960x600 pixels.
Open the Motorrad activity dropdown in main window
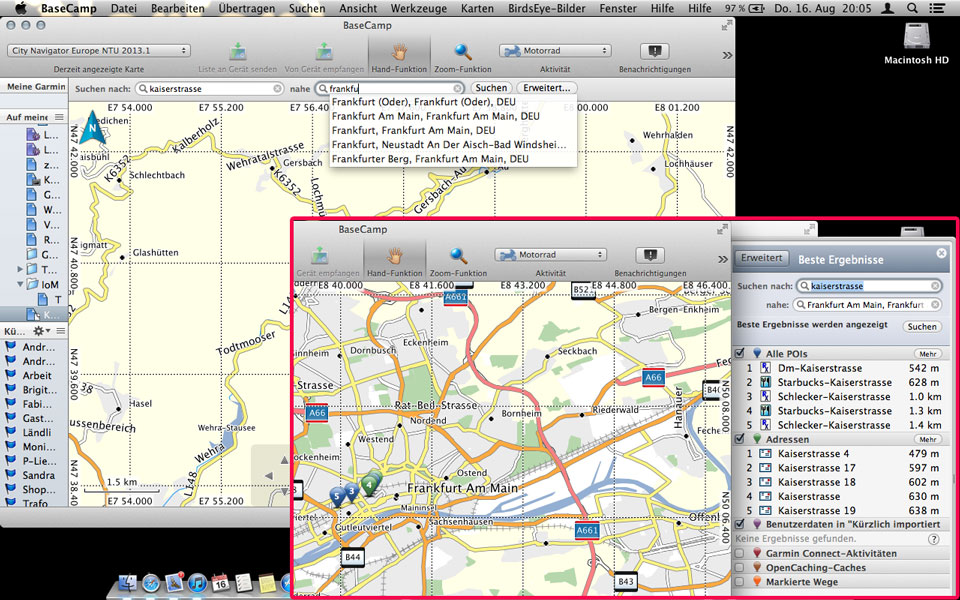pos(555,51)
